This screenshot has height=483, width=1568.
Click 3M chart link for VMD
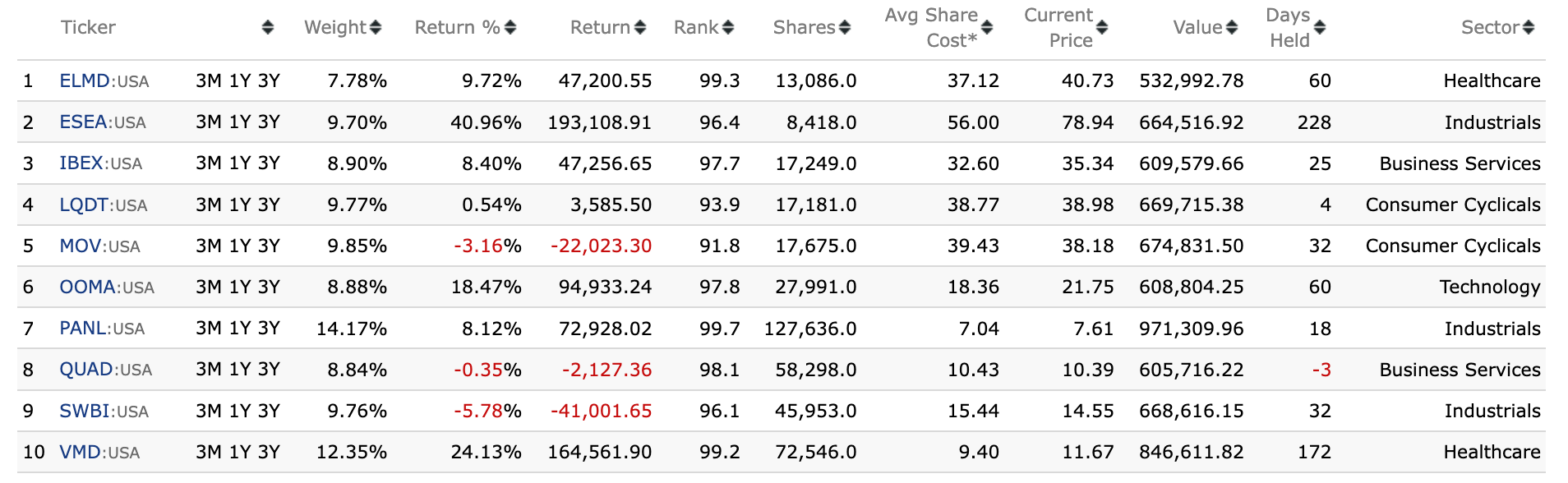coord(209,452)
